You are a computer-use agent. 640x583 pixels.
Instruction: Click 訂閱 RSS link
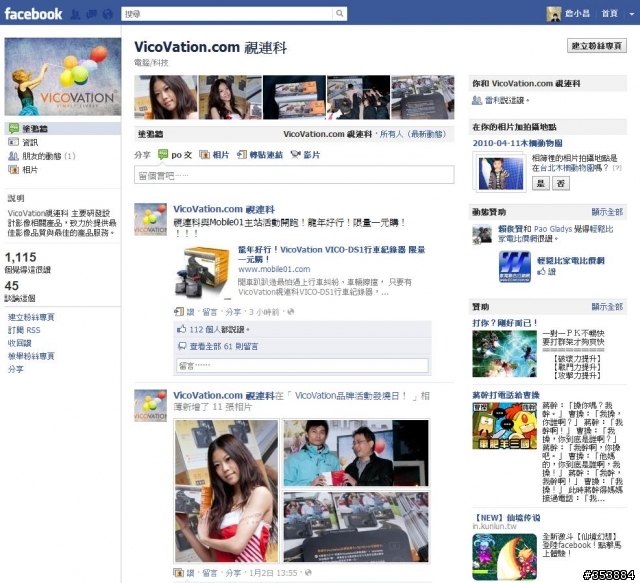pyautogui.click(x=24, y=330)
